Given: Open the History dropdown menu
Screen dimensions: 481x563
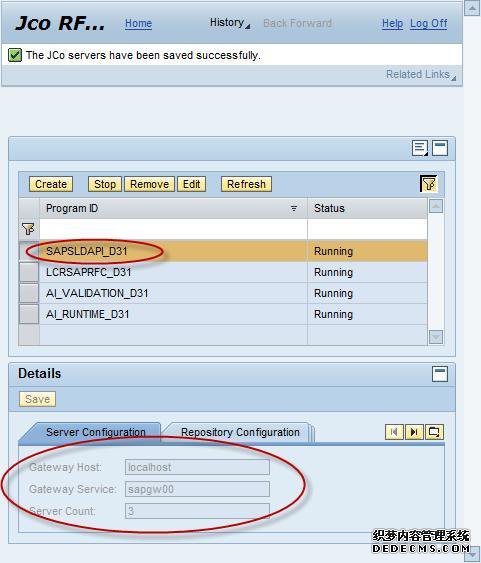Looking at the screenshot, I should tap(230, 23).
